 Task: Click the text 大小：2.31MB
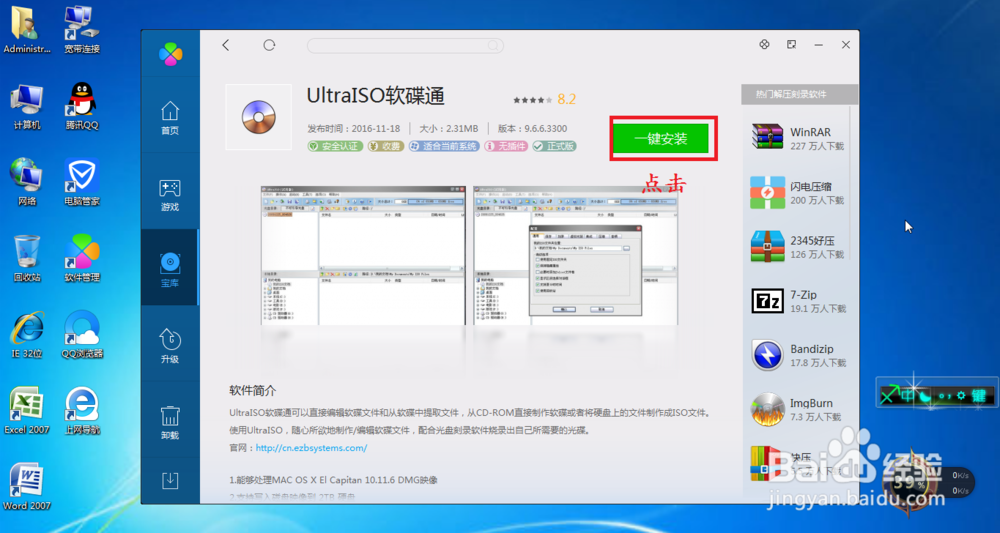point(448,128)
